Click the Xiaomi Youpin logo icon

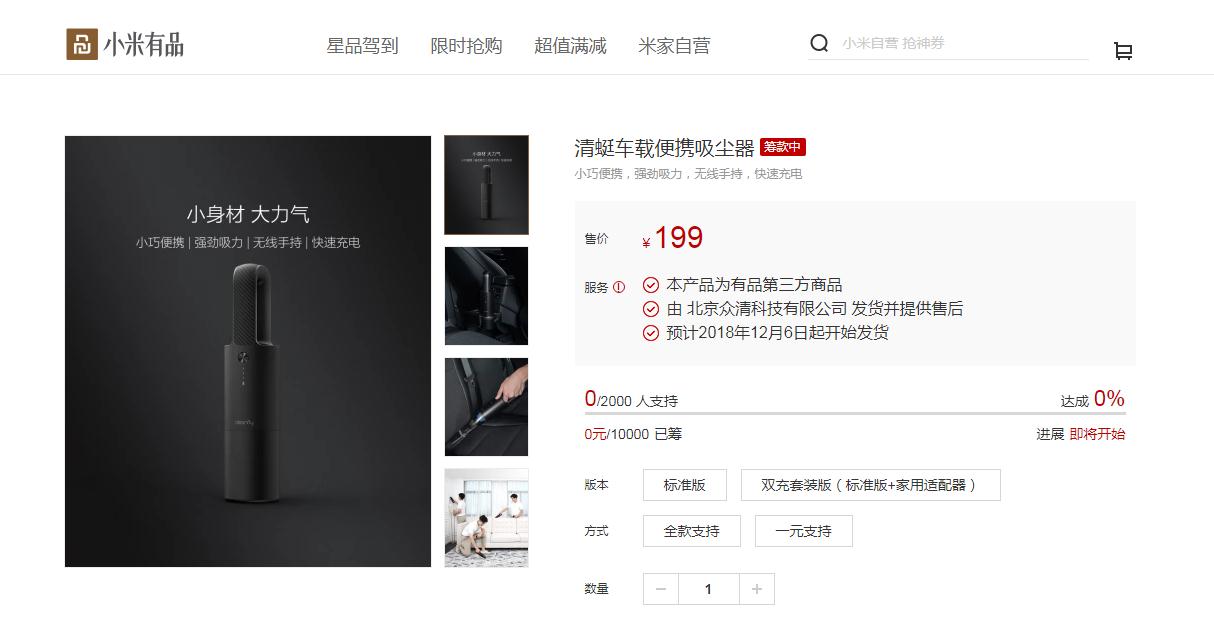pyautogui.click(x=82, y=44)
